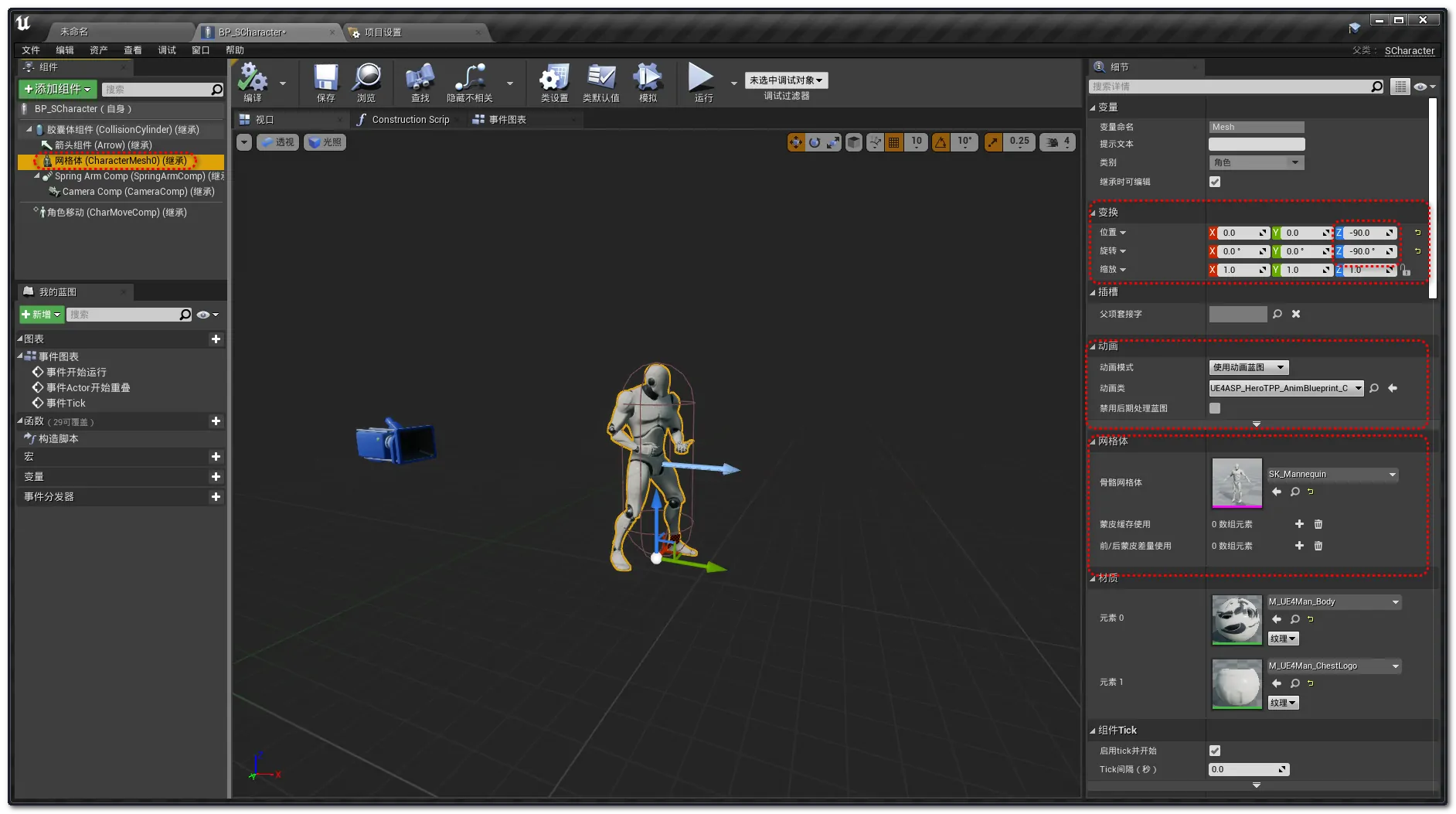Viewport: 1456px width, 814px height.
Task: Save the blueprint with 保存 icon
Action: click(325, 81)
